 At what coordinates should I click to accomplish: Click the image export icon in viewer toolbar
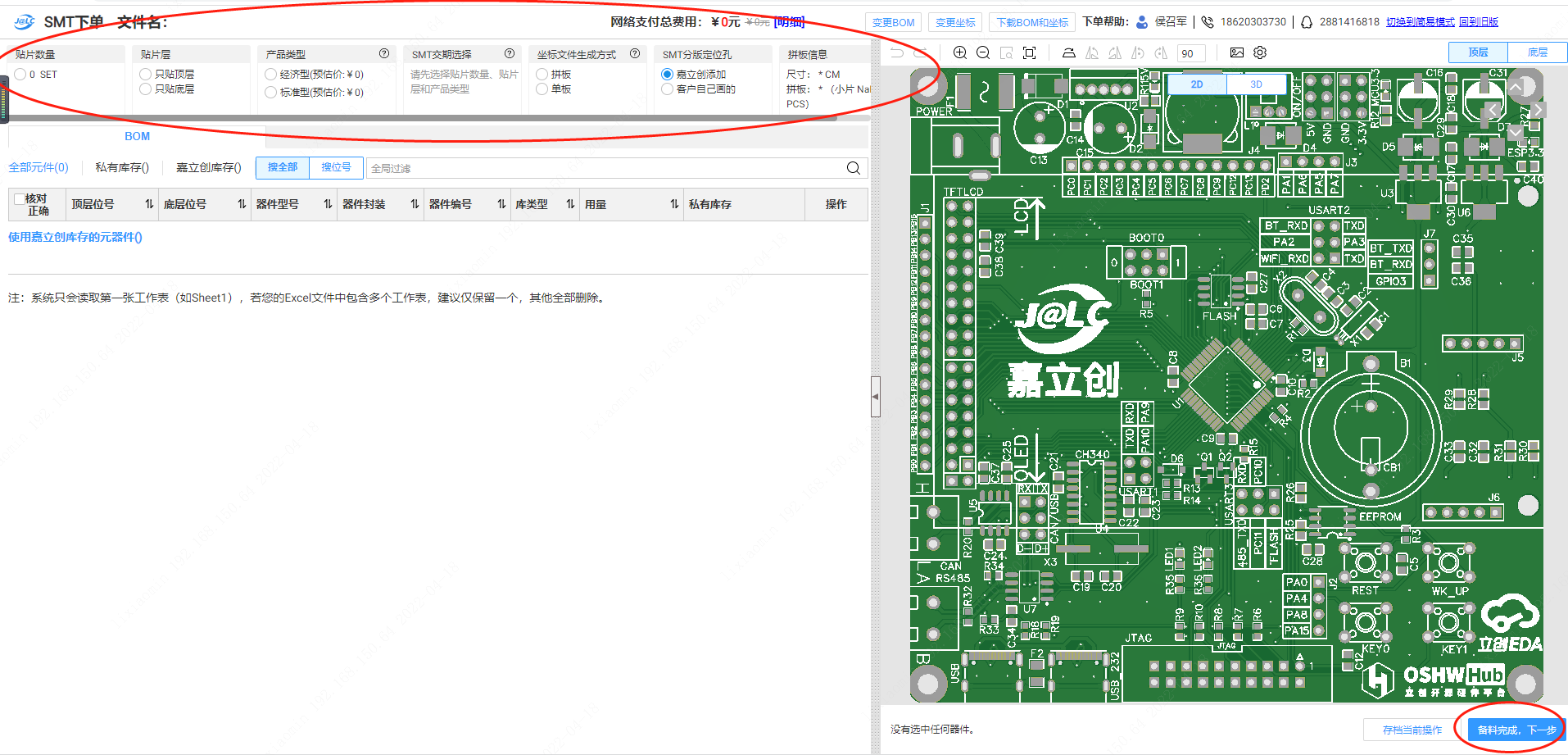click(1236, 52)
